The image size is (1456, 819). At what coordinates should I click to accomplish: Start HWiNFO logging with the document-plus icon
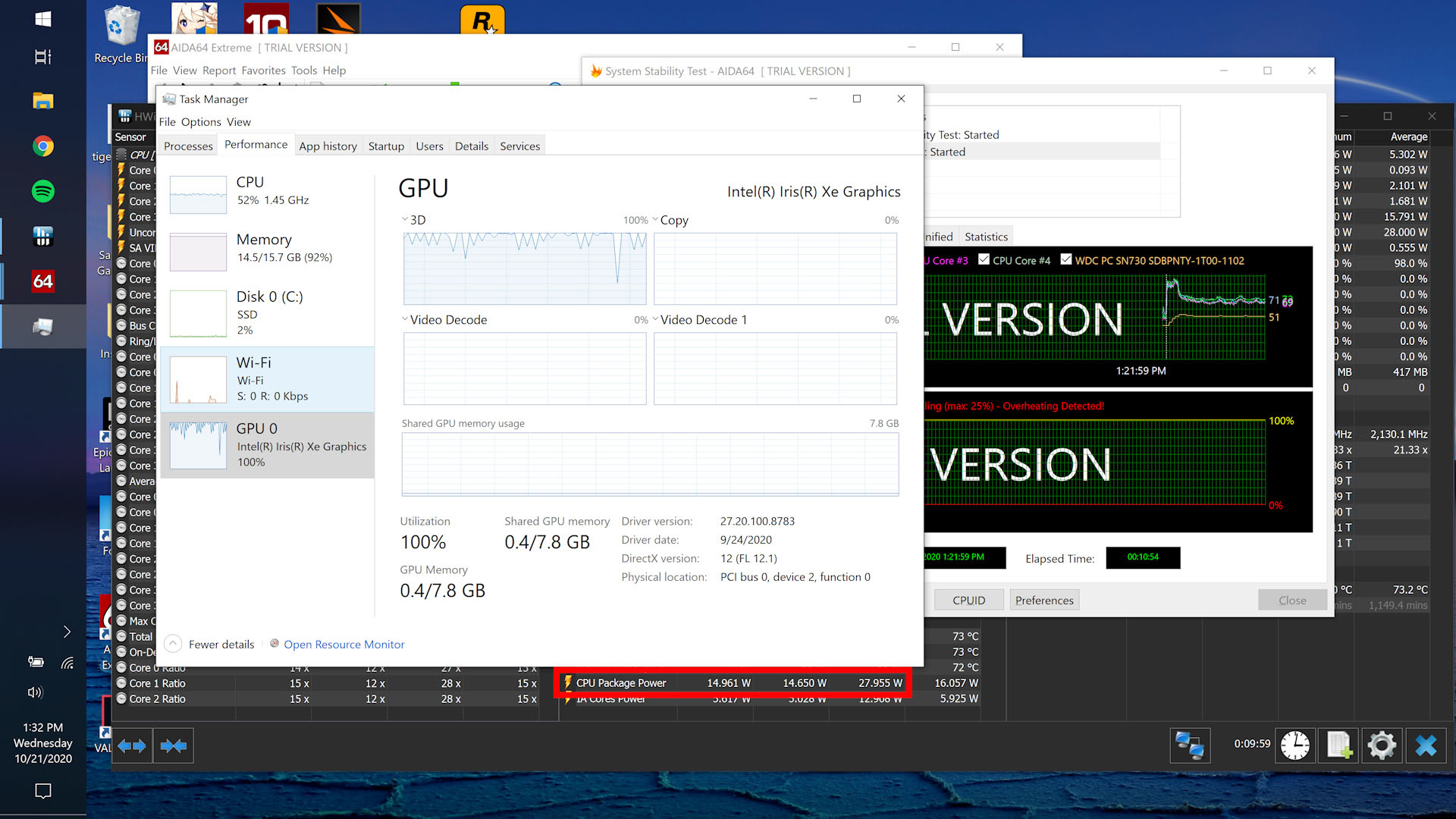1338,745
